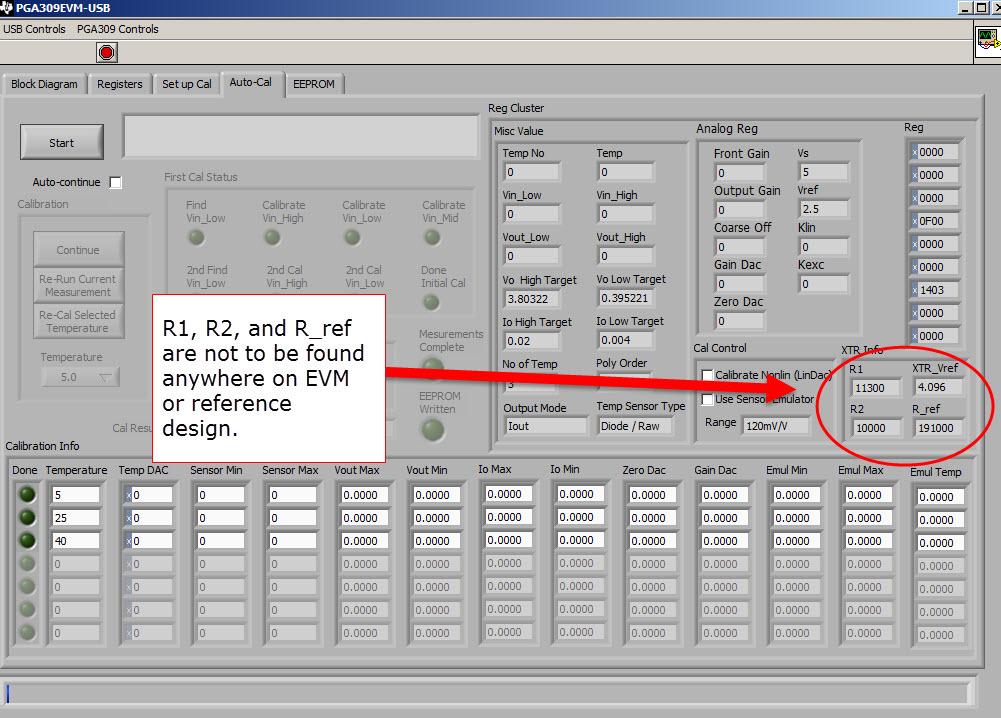Click the Reg value 0F00
The image size is (1001, 718).
click(935, 221)
